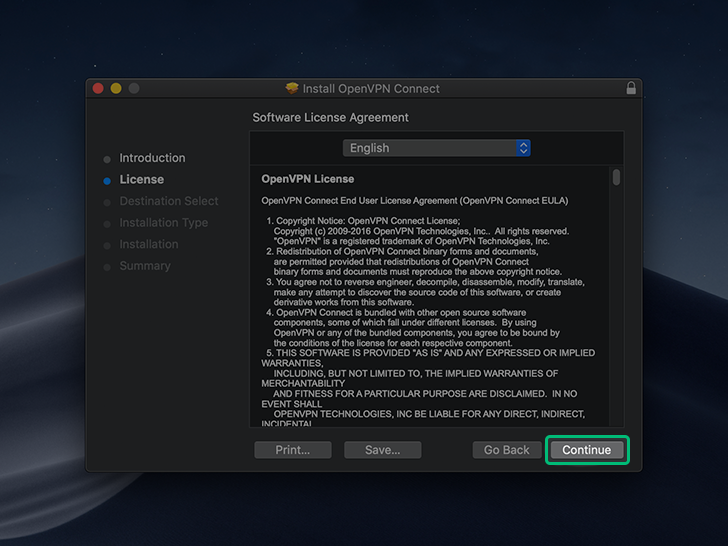Click the blue License step bullet
The image size is (728, 546).
click(x=107, y=181)
